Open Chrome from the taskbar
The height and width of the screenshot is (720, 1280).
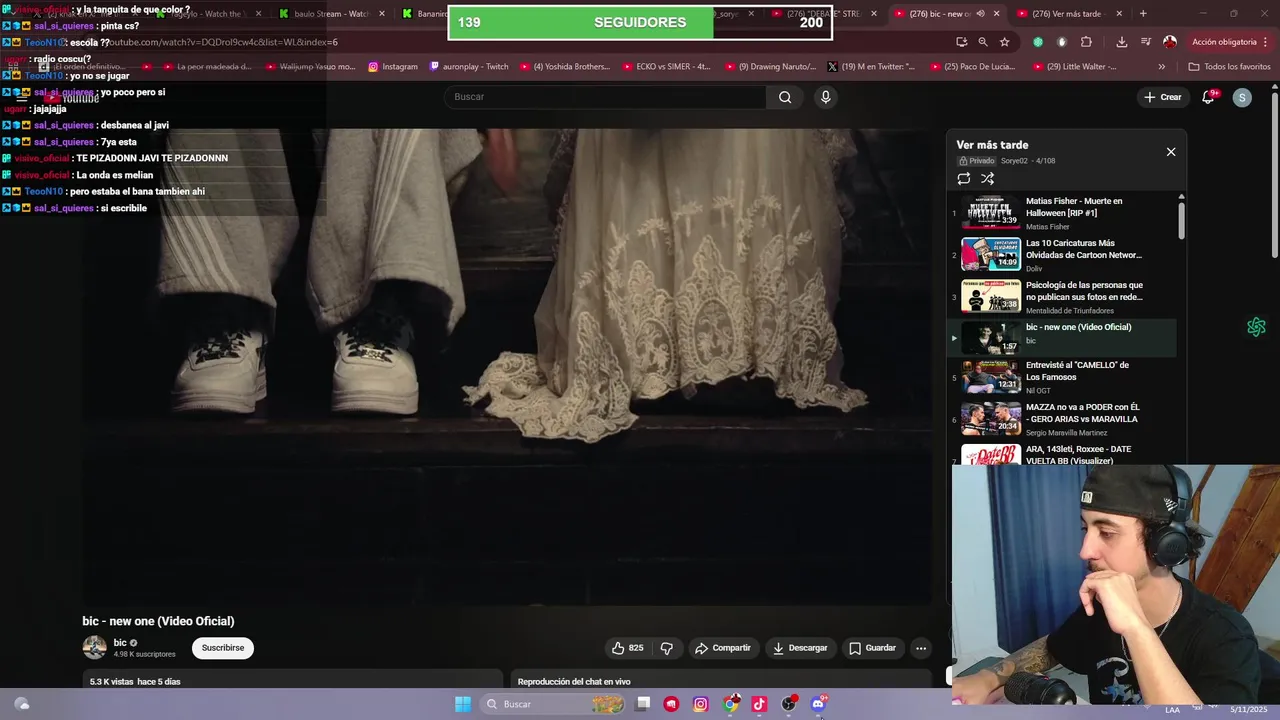[x=731, y=704]
